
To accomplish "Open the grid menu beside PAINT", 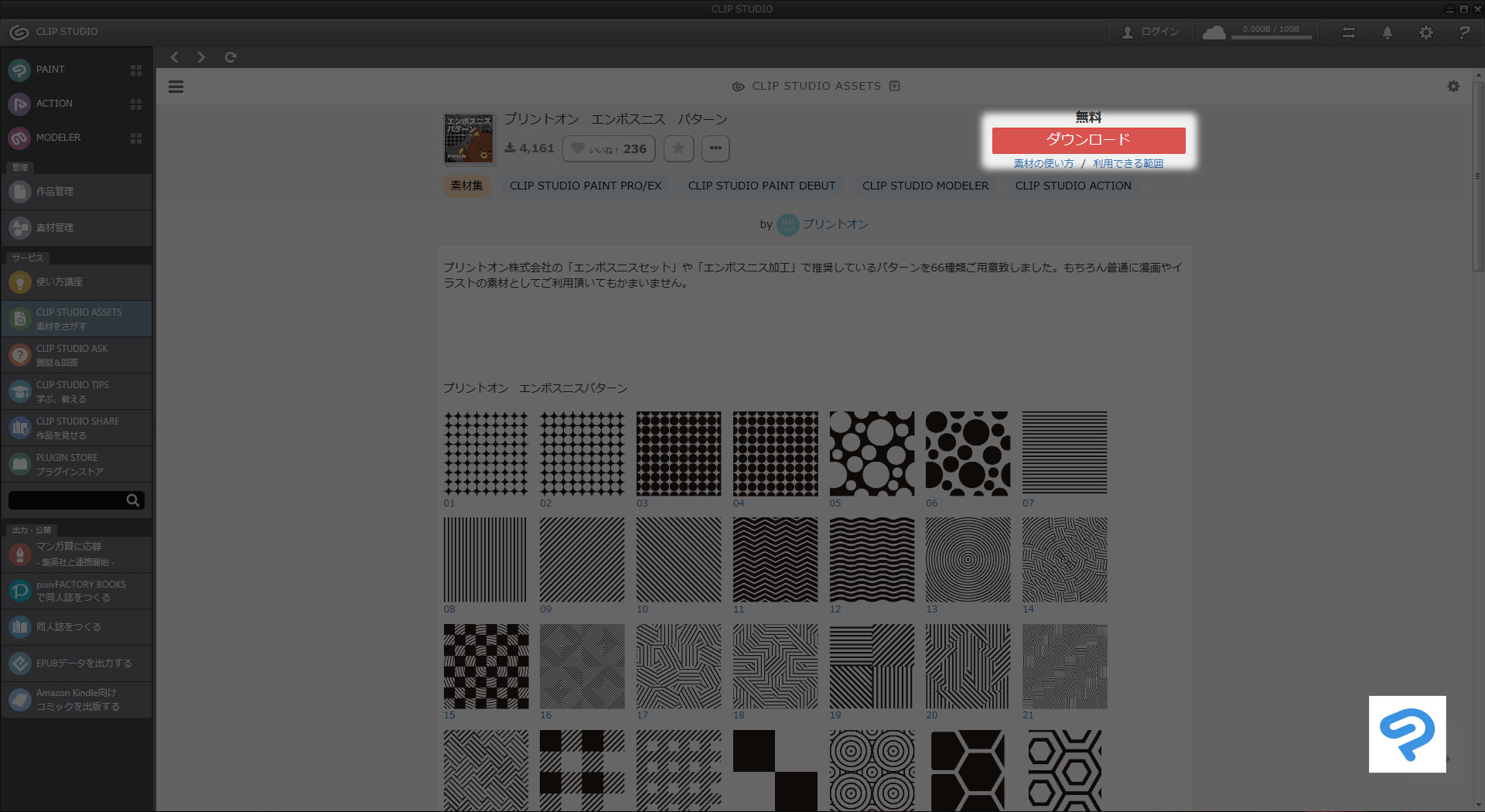I will point(136,70).
